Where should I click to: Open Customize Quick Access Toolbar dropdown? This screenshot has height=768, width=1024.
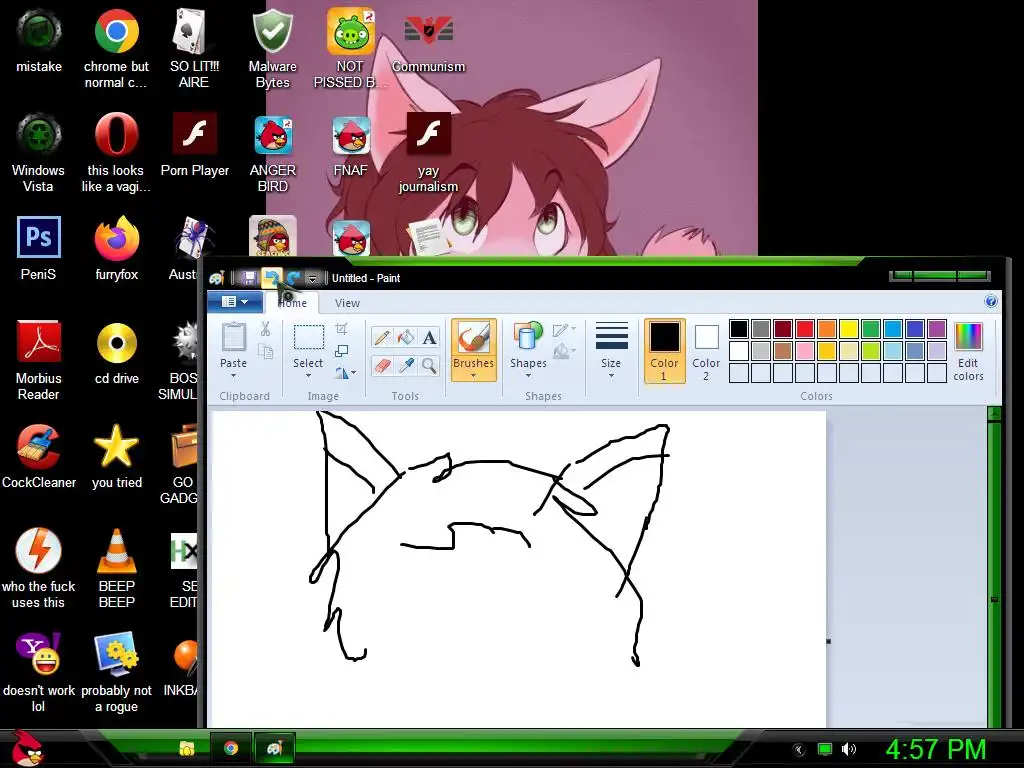click(x=312, y=279)
